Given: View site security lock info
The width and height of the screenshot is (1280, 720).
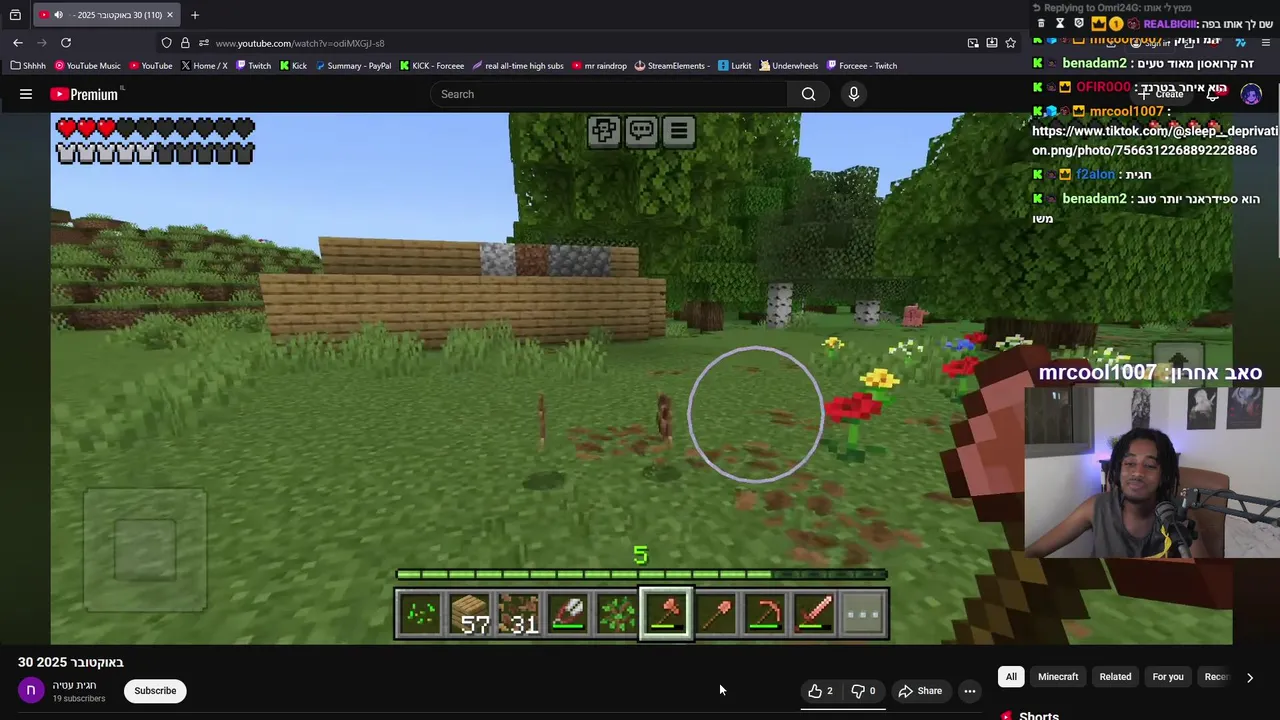Looking at the screenshot, I should pyautogui.click(x=185, y=43).
